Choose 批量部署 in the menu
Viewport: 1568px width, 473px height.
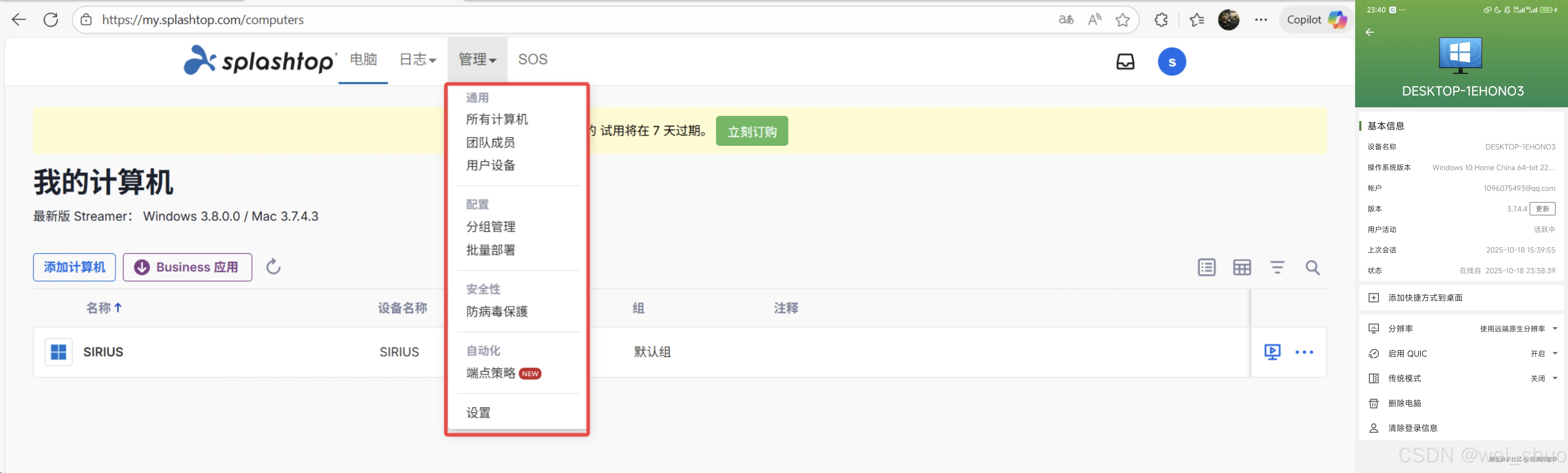490,250
